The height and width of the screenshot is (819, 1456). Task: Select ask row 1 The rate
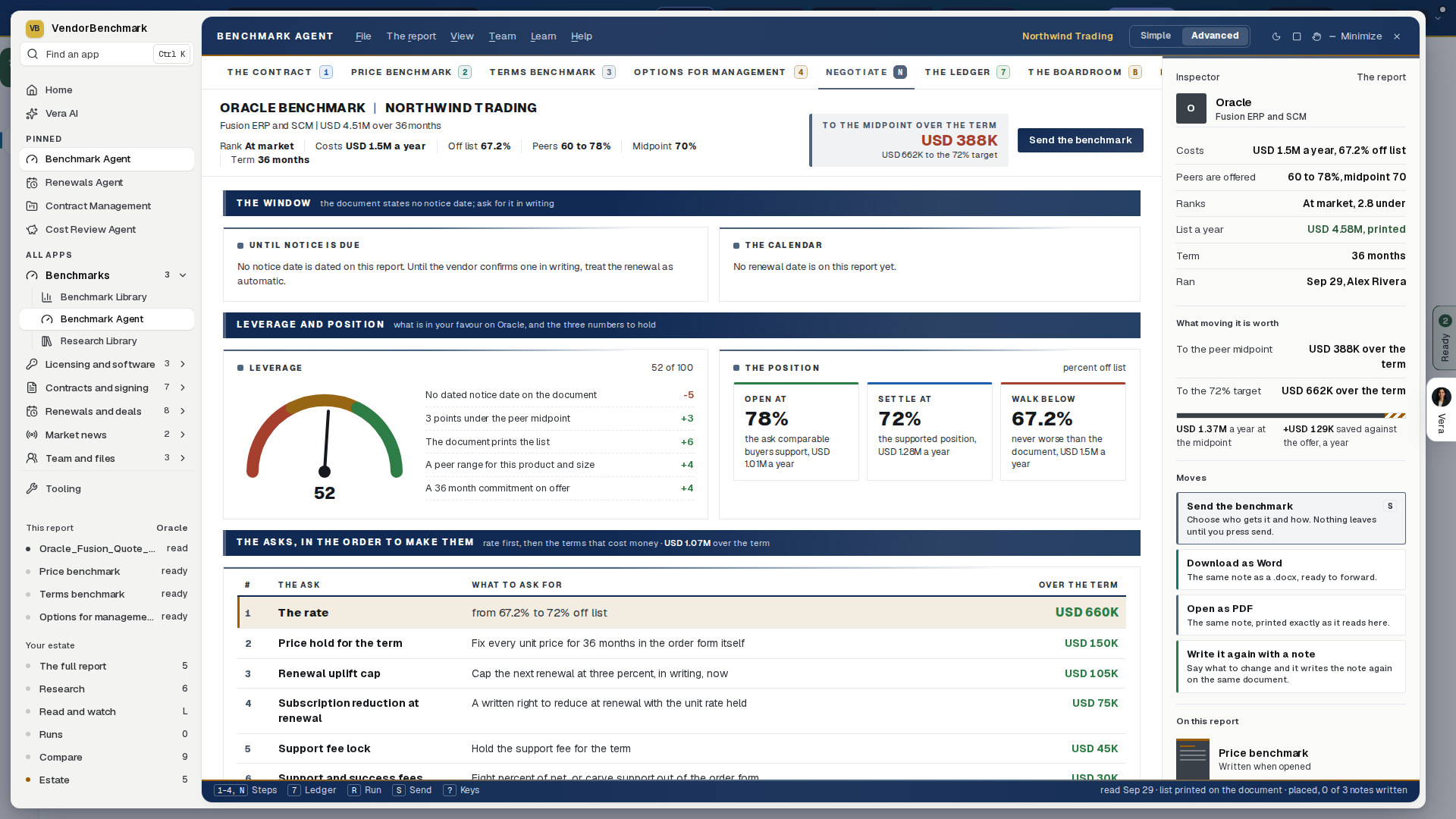(x=682, y=613)
